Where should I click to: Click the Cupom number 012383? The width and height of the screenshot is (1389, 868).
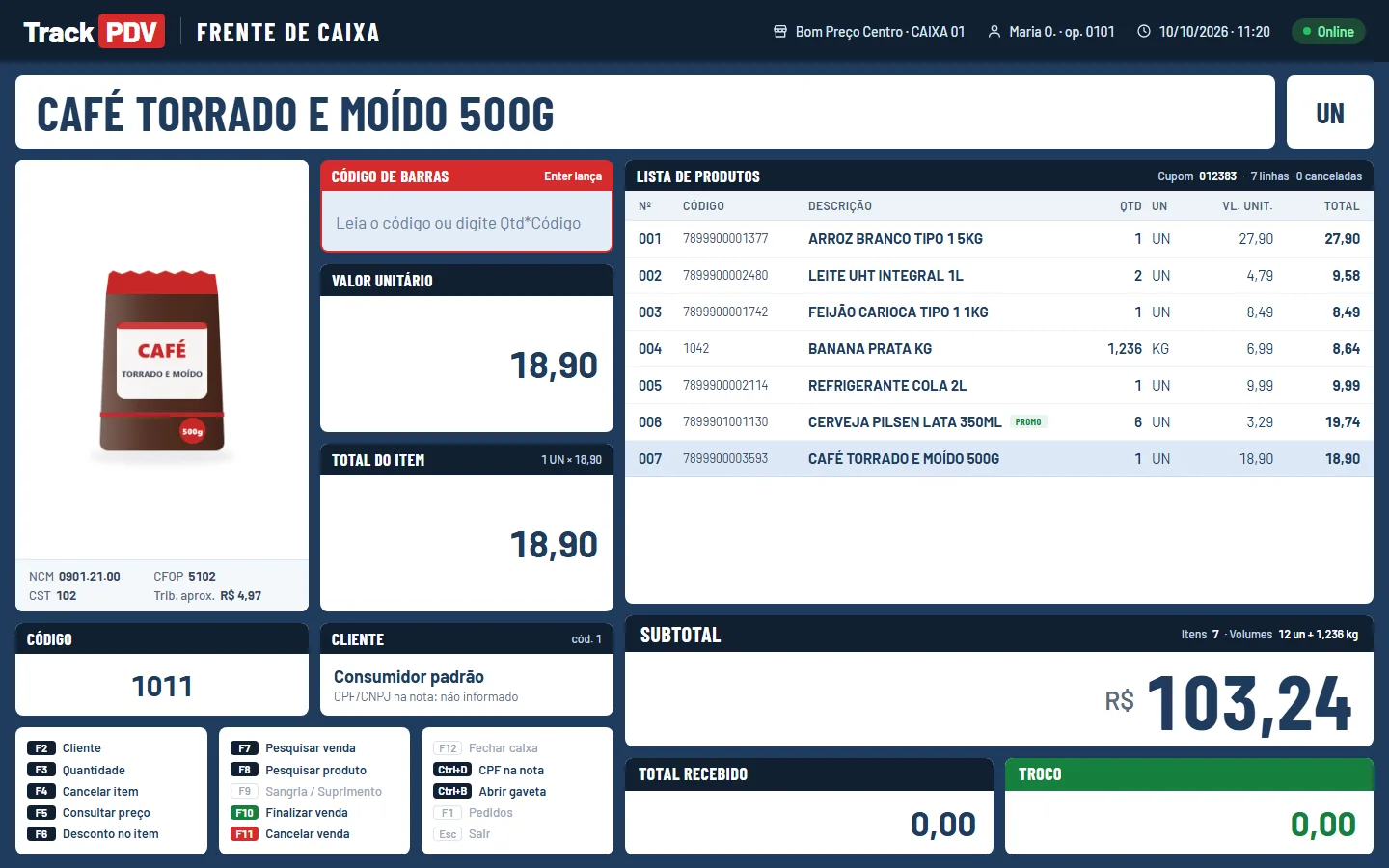(1217, 176)
